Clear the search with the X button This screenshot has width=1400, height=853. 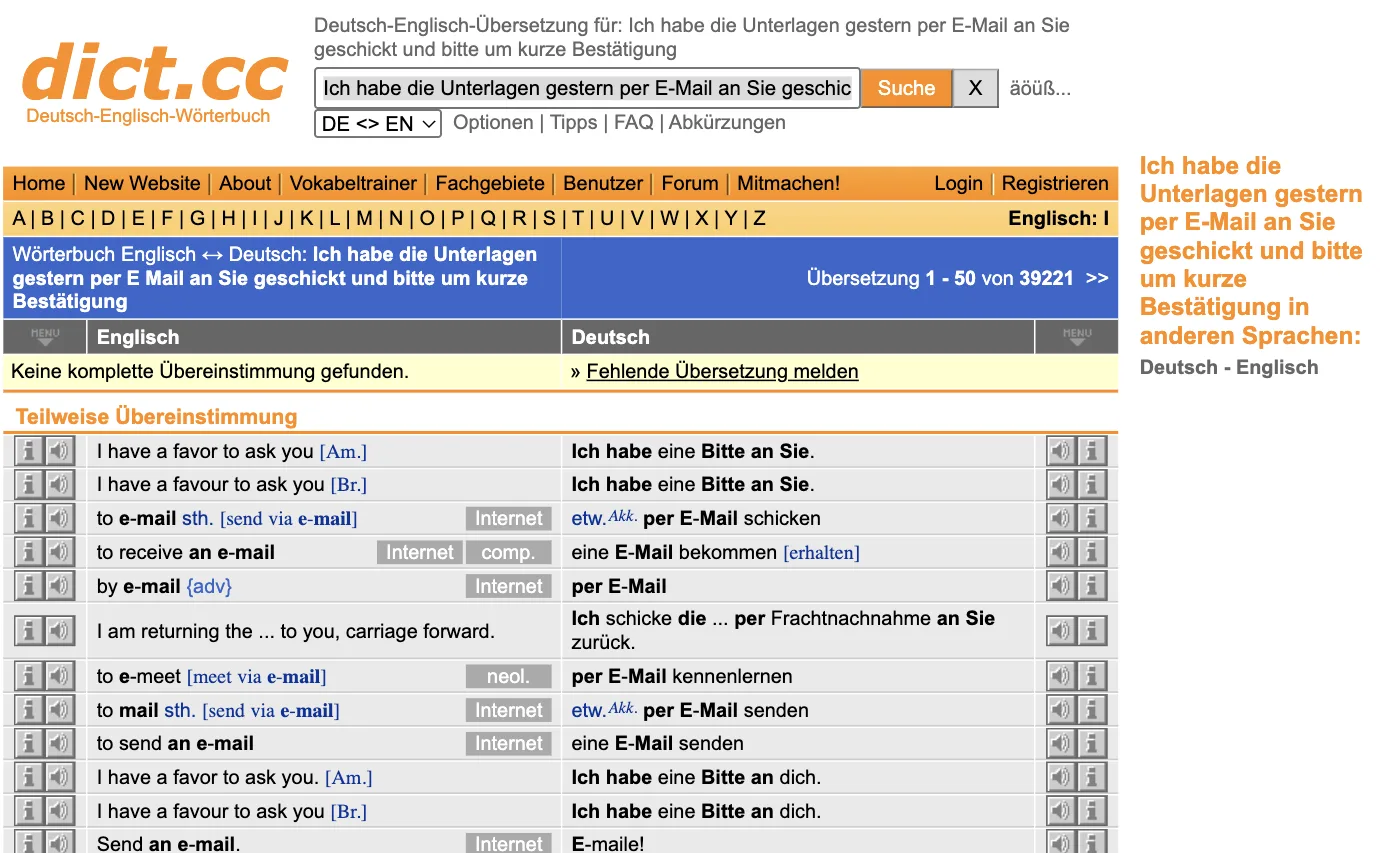[x=975, y=88]
